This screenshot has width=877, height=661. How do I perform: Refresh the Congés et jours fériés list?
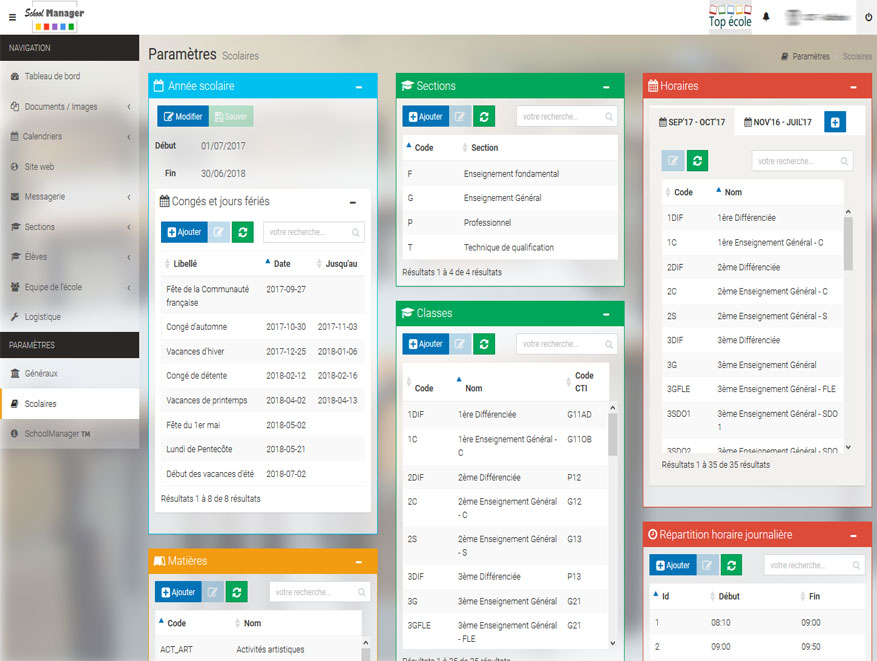pyautogui.click(x=242, y=232)
